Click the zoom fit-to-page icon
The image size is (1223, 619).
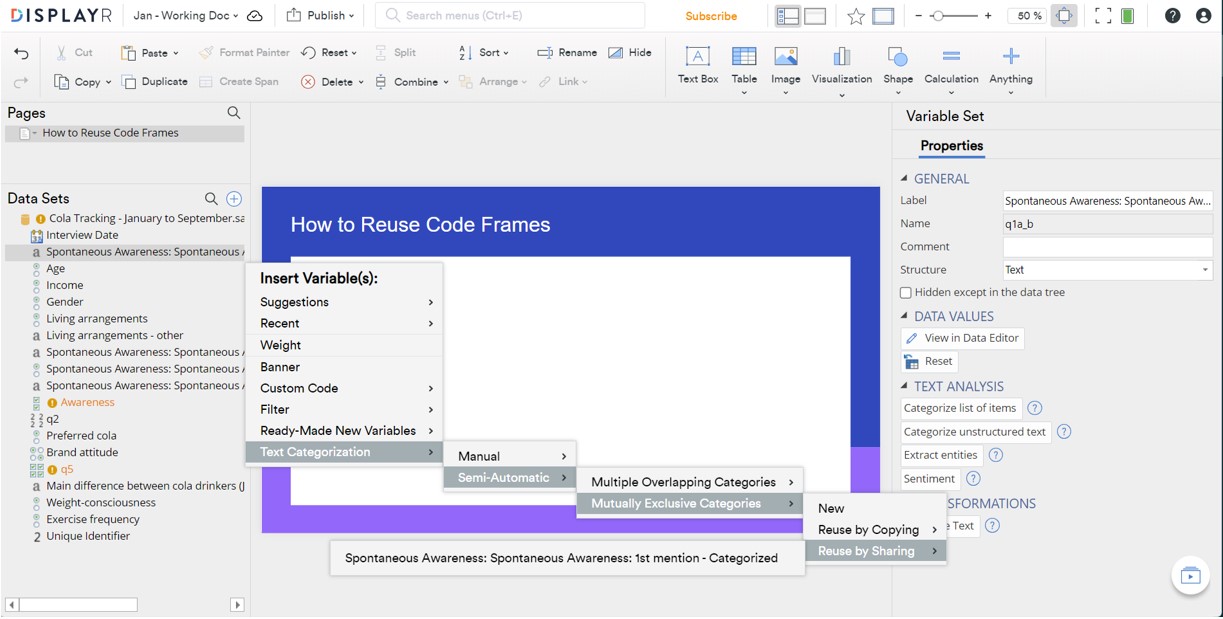(1064, 16)
